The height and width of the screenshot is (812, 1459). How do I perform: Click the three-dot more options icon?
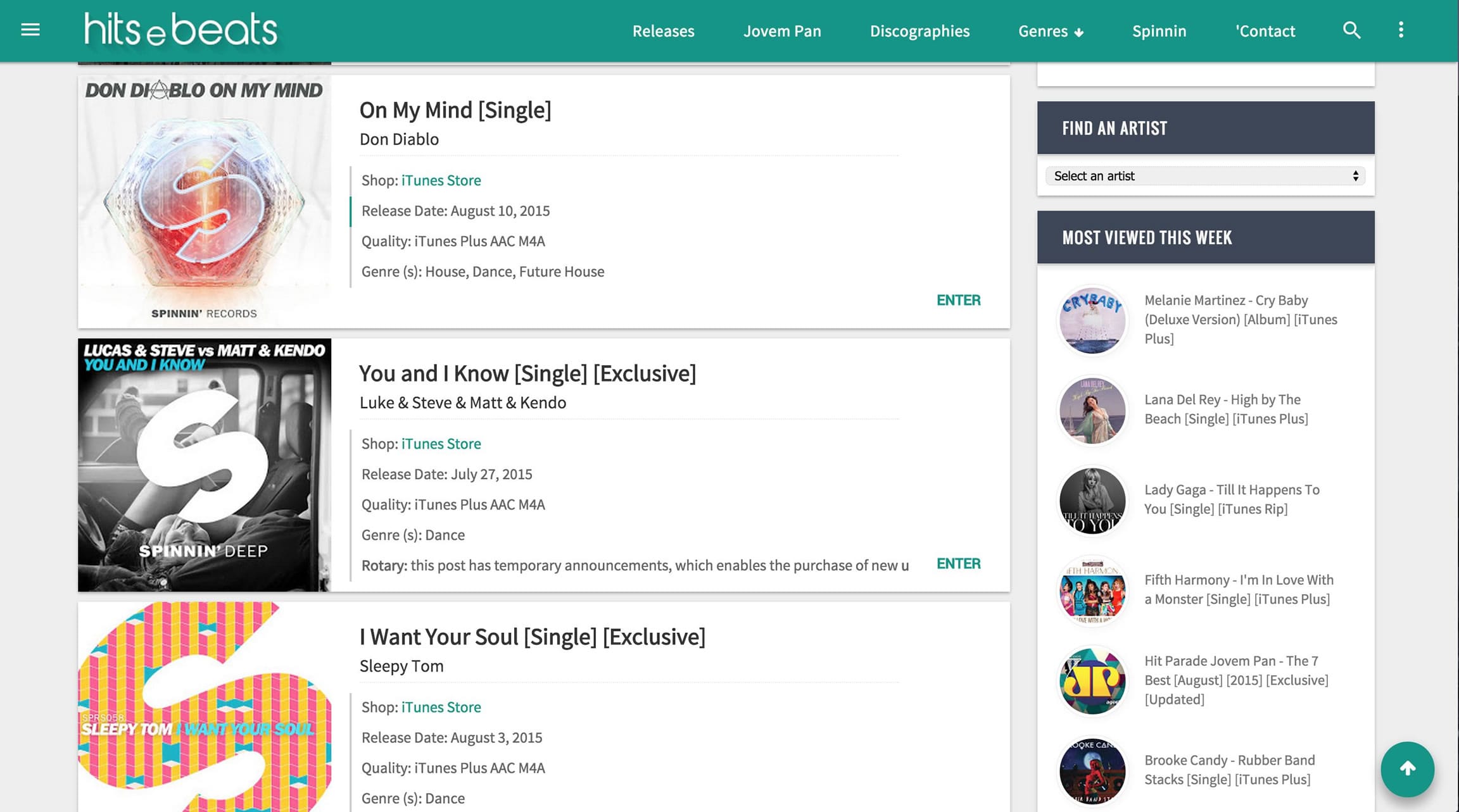pyautogui.click(x=1401, y=30)
